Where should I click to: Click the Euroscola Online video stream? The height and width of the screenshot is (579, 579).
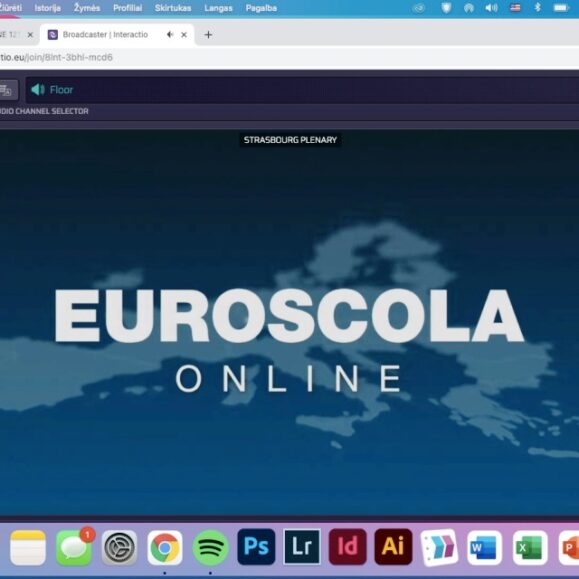click(x=290, y=322)
